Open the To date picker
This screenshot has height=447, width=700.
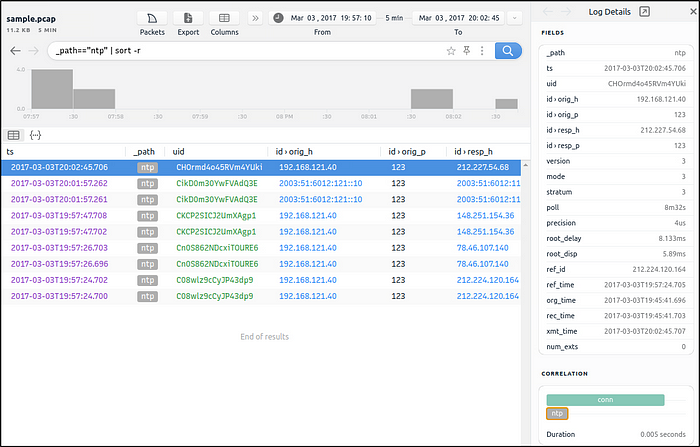[x=458, y=18]
